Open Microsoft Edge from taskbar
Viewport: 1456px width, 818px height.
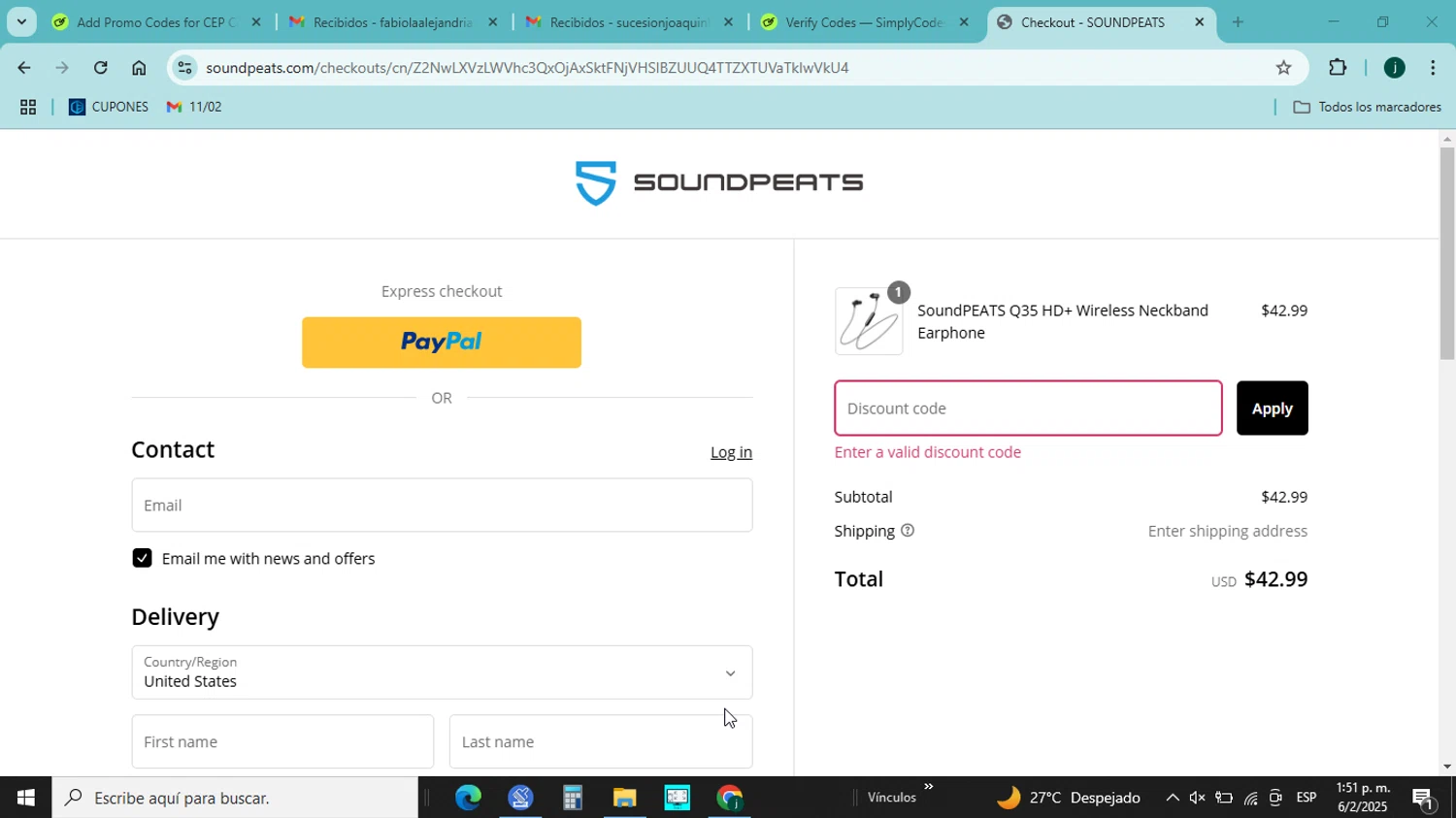[468, 798]
